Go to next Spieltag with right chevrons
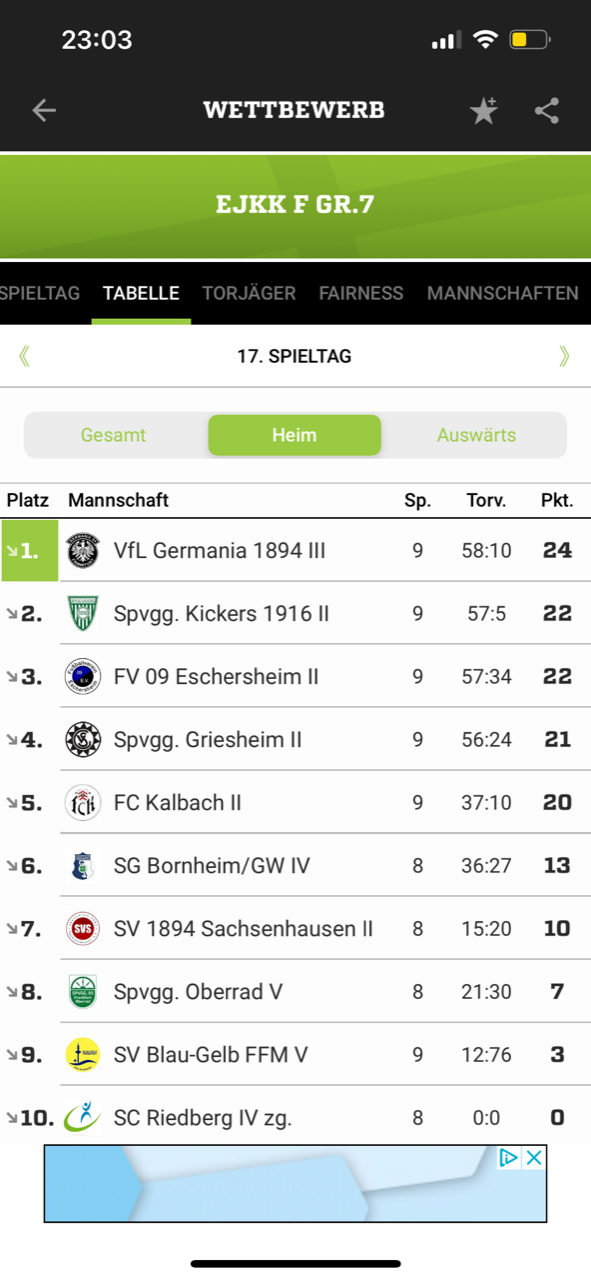 565,356
